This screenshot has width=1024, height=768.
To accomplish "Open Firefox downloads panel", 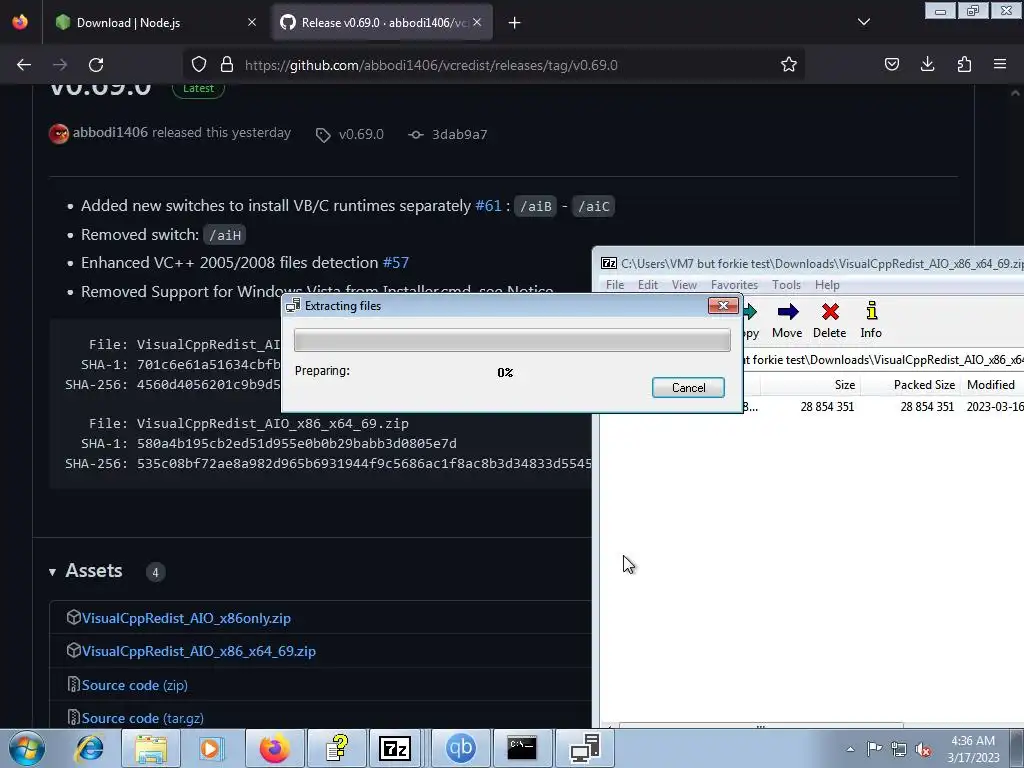I will tap(927, 64).
